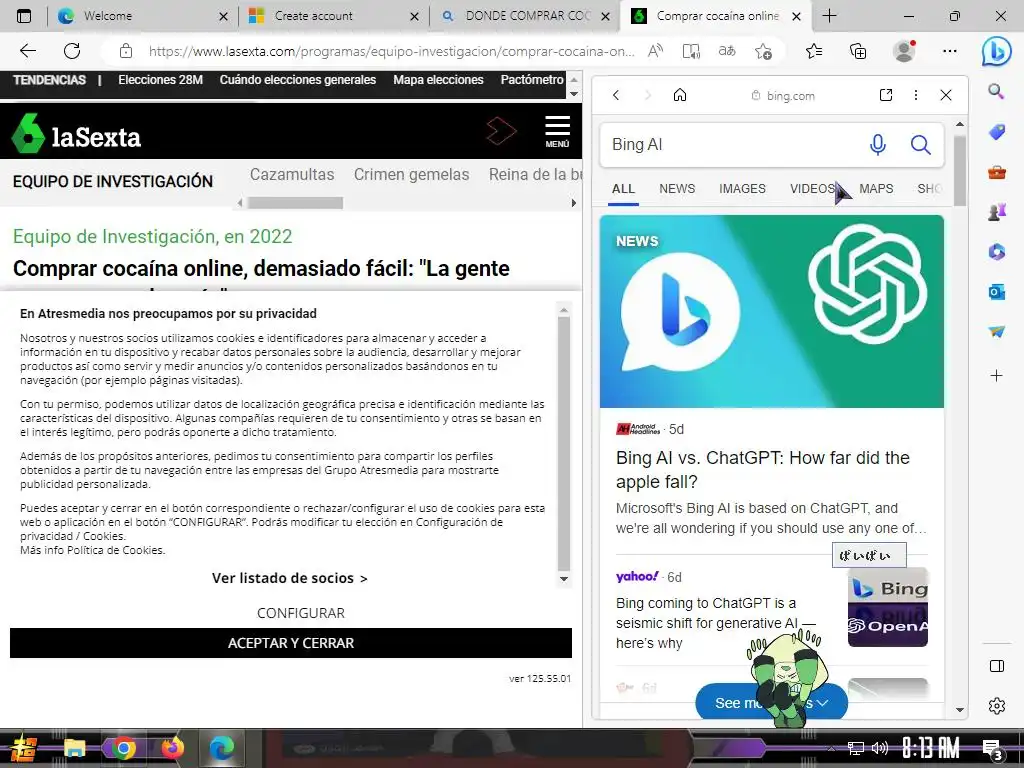Open the sidebar Games chess icon
The width and height of the screenshot is (1024, 768).
coord(996,212)
